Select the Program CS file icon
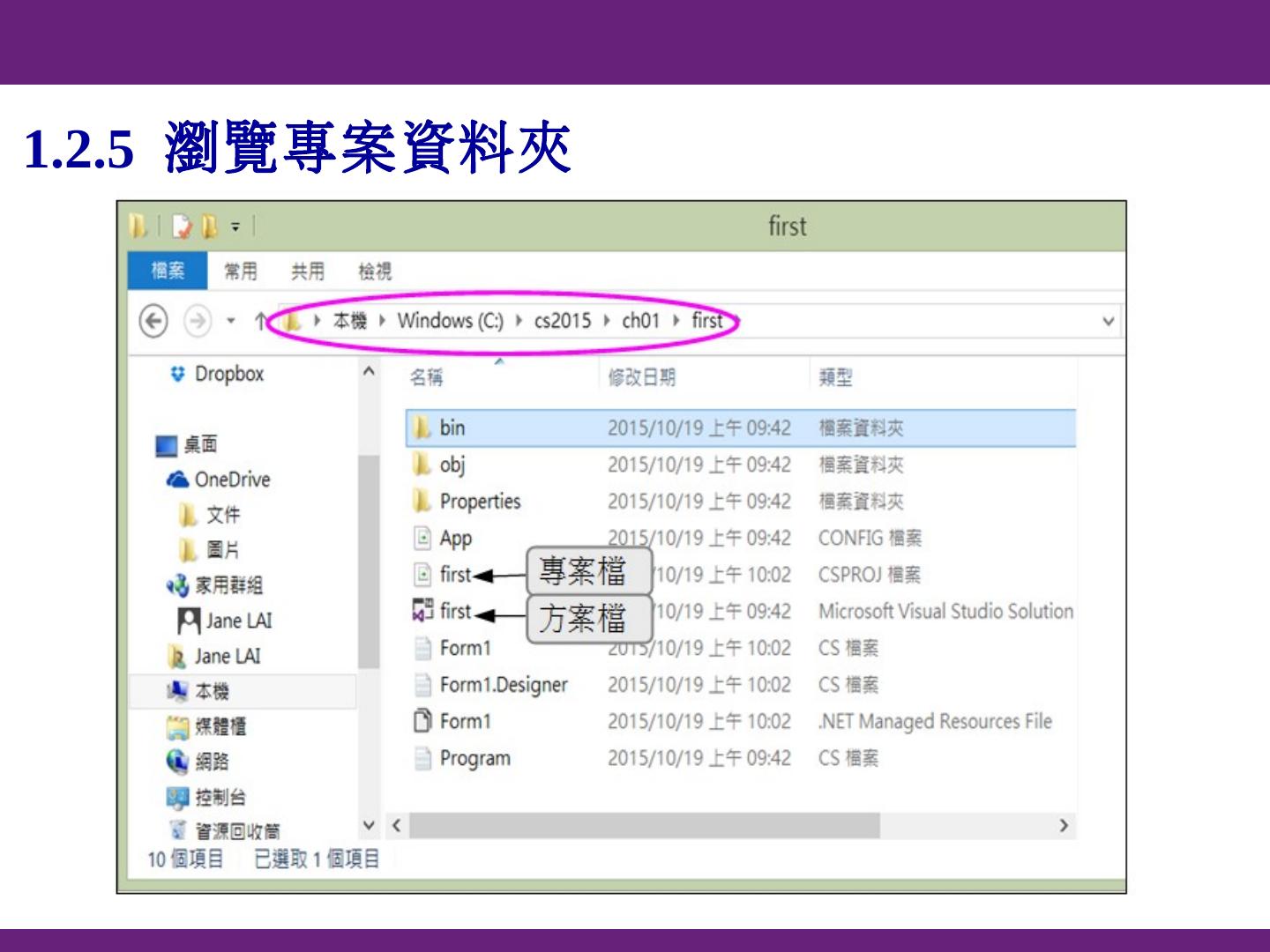1270x952 pixels. pyautogui.click(x=423, y=758)
